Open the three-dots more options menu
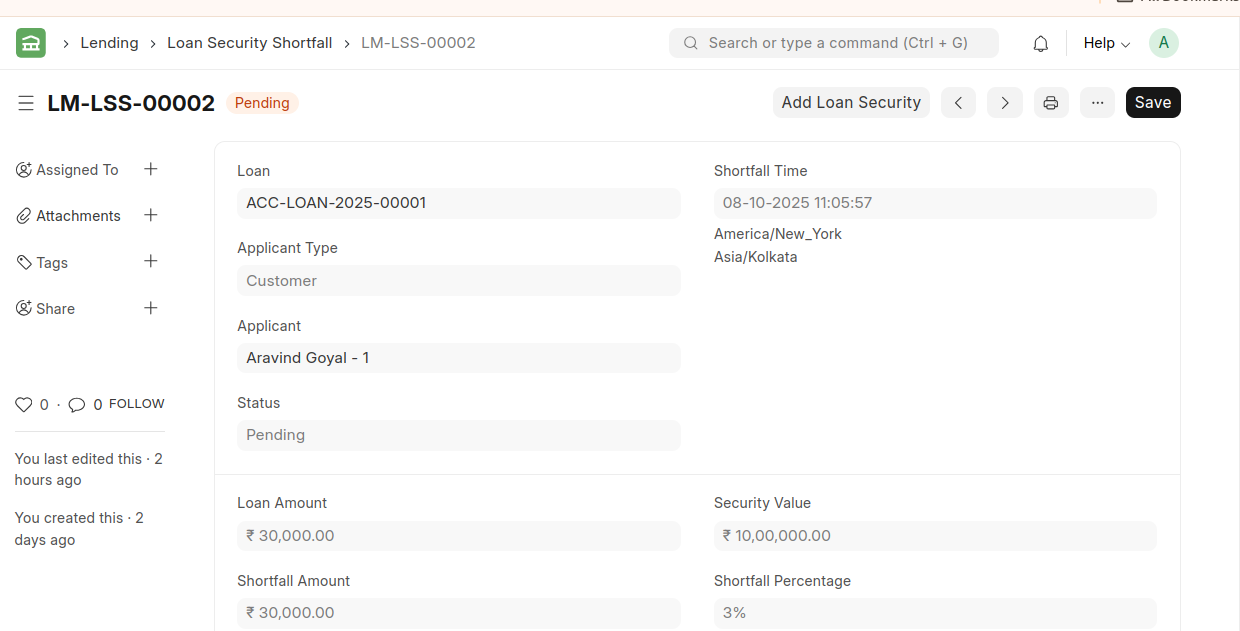Viewport: 1240px width, 631px height. tap(1097, 103)
